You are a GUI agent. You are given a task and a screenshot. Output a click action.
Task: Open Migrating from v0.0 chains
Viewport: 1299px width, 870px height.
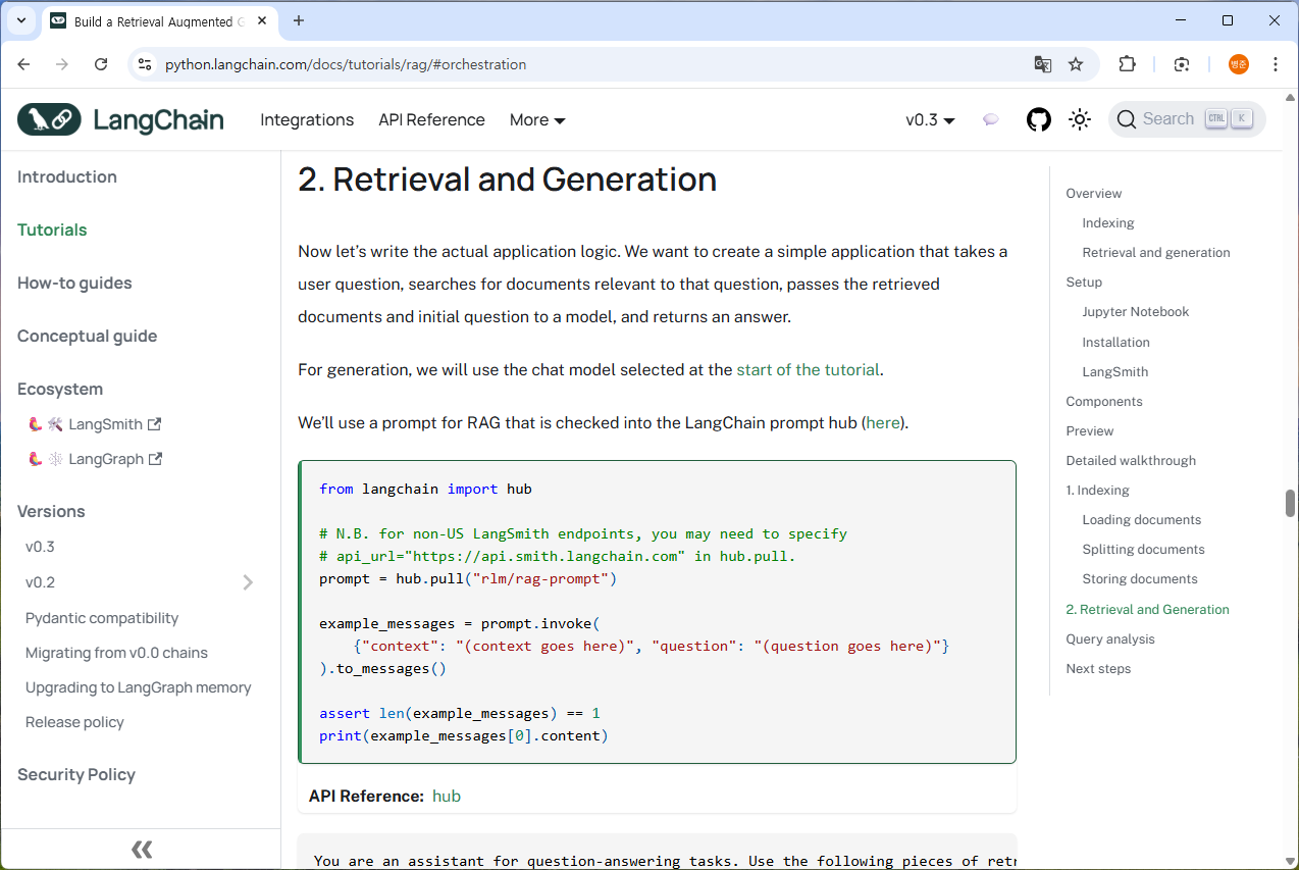[117, 653]
